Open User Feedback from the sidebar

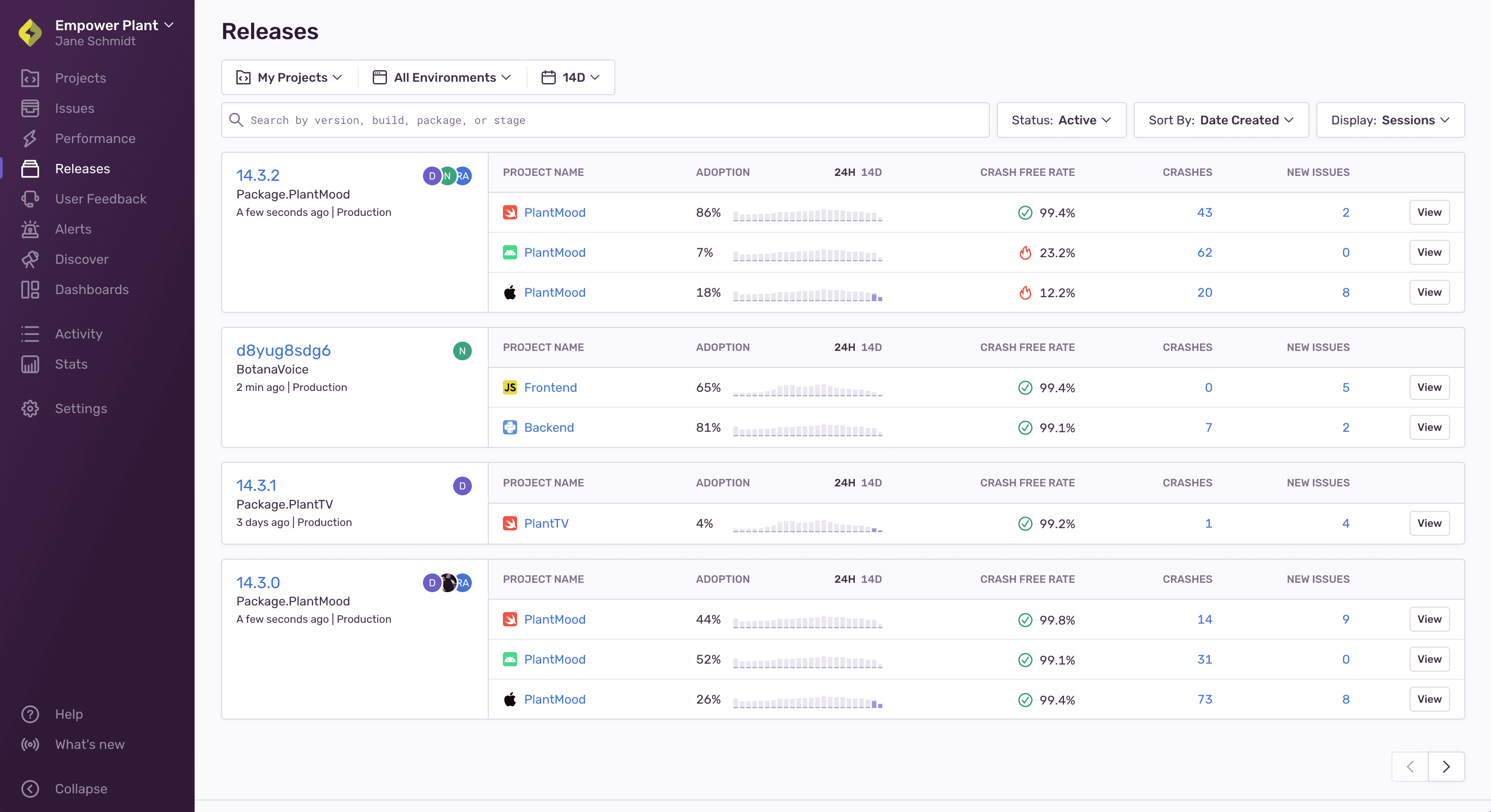(100, 199)
